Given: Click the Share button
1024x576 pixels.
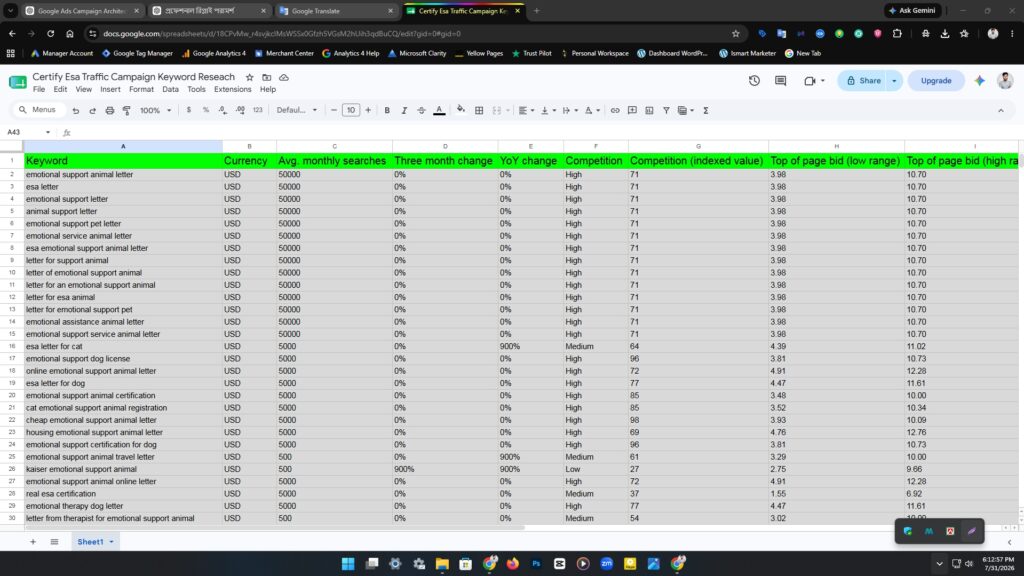Looking at the screenshot, I should pos(863,81).
